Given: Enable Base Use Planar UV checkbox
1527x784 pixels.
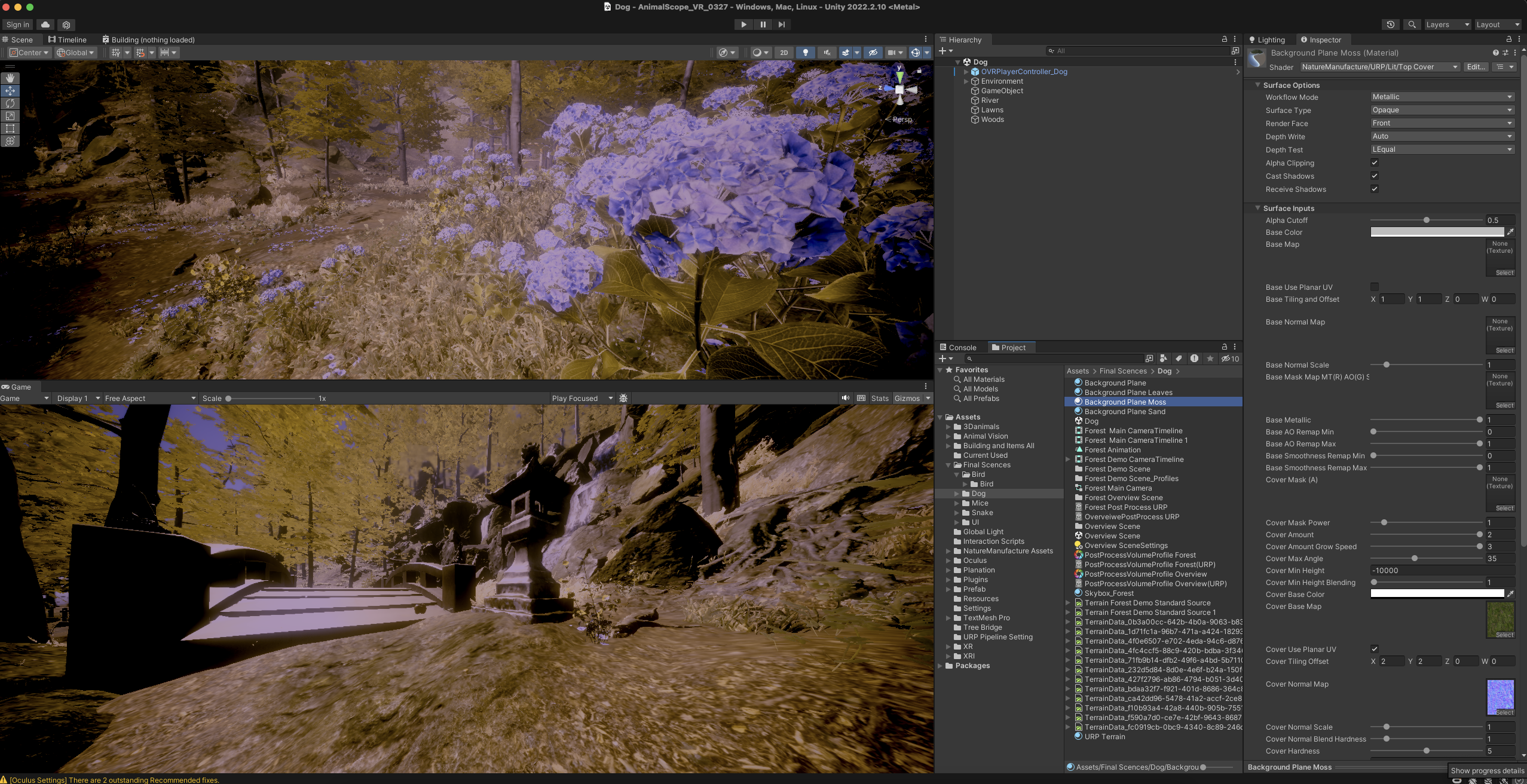Looking at the screenshot, I should [1374, 287].
